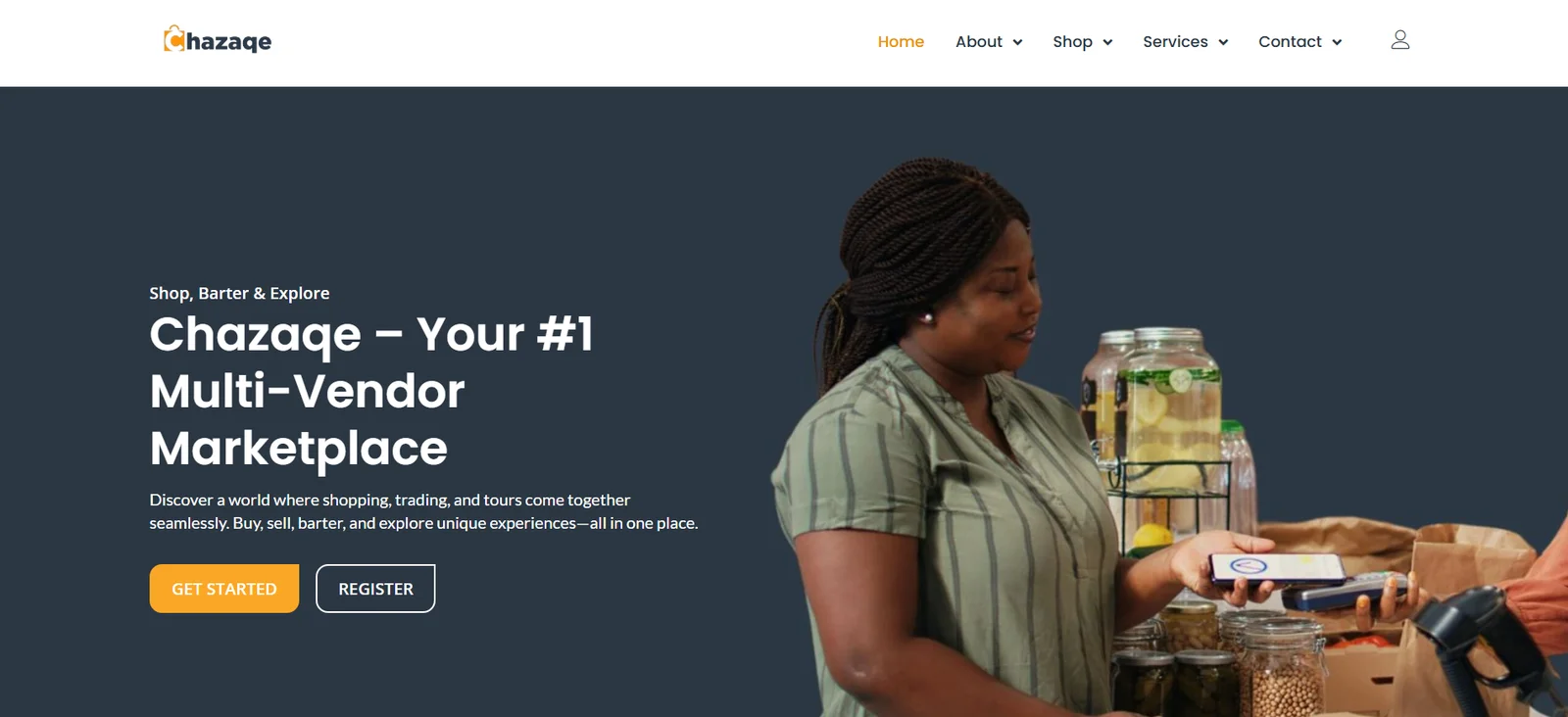Open the About menu label
1568x717 pixels.
pos(979,41)
